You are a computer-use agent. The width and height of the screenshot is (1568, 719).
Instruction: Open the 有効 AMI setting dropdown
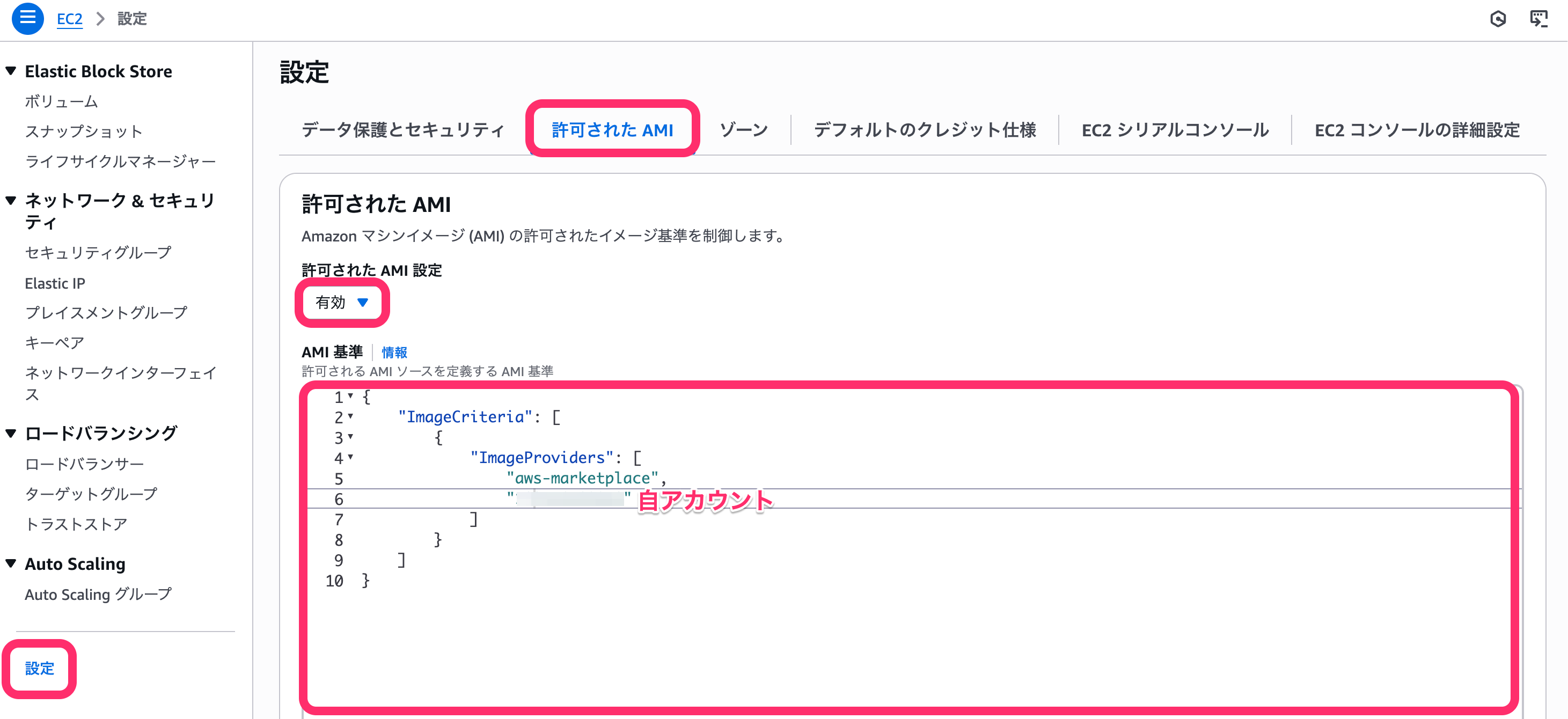coord(341,303)
